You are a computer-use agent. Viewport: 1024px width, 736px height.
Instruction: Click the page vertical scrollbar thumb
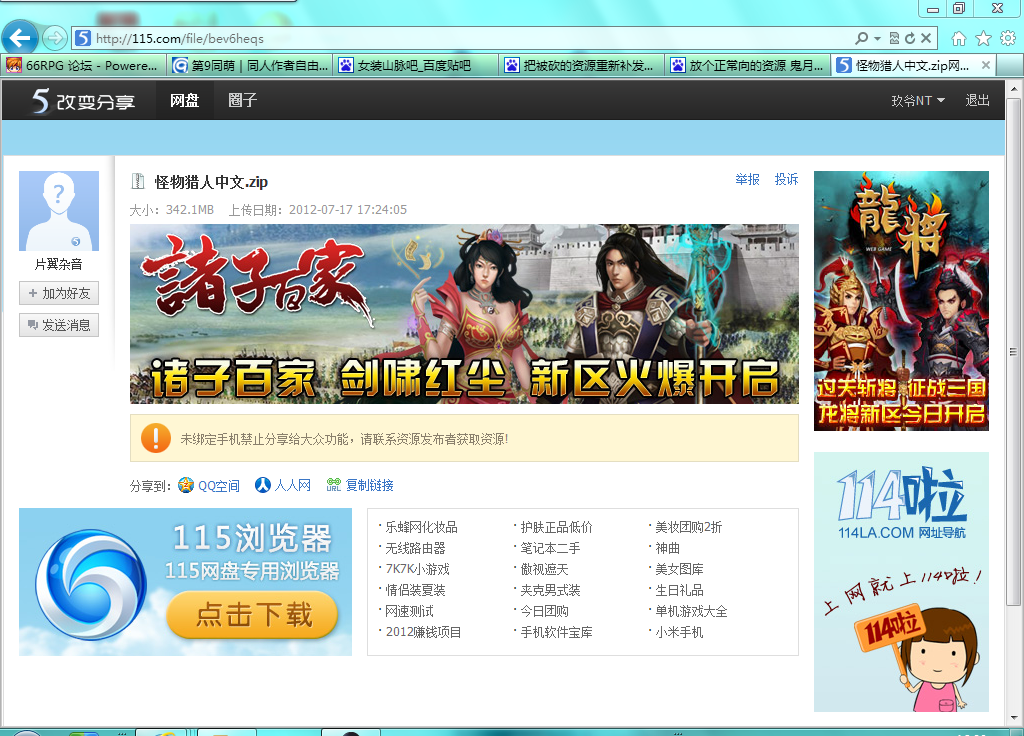(x=1014, y=353)
